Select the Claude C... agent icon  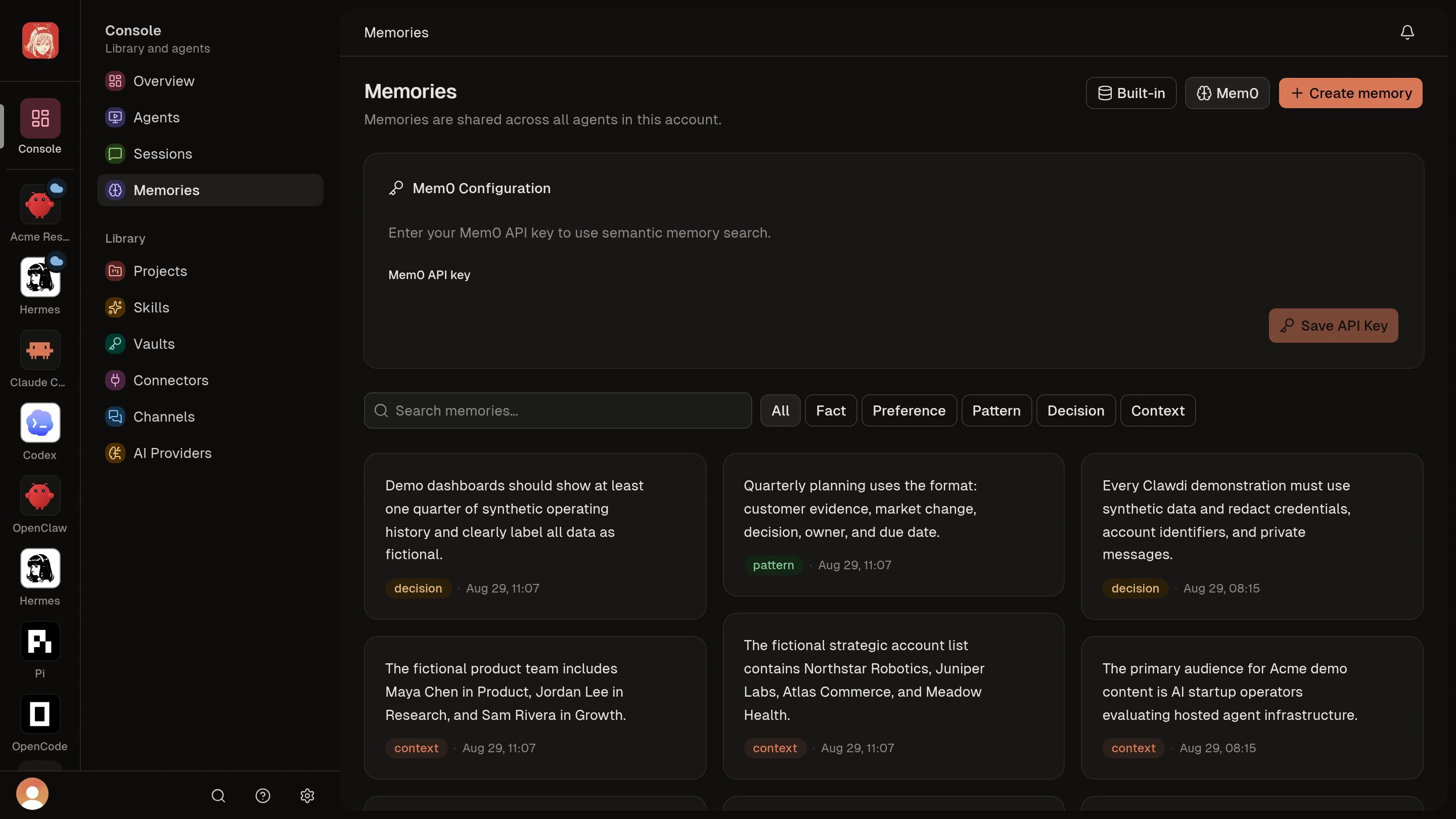(39, 350)
